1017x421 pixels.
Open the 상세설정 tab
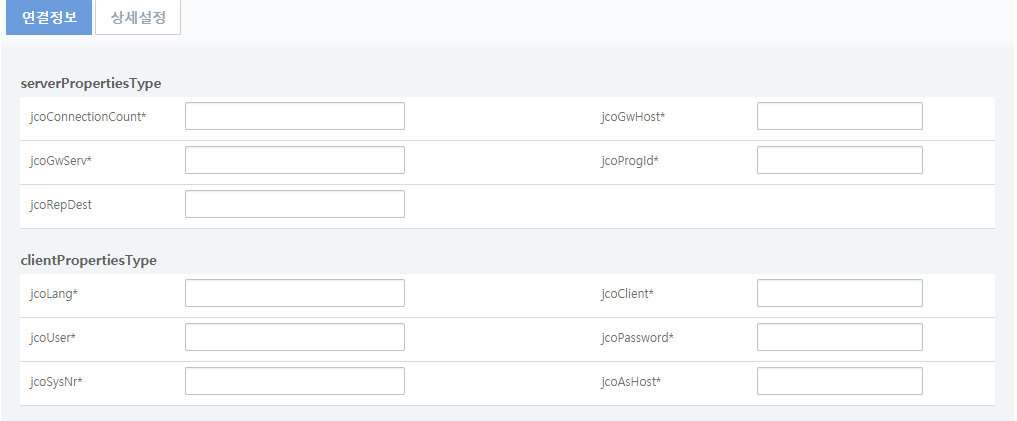point(138,17)
